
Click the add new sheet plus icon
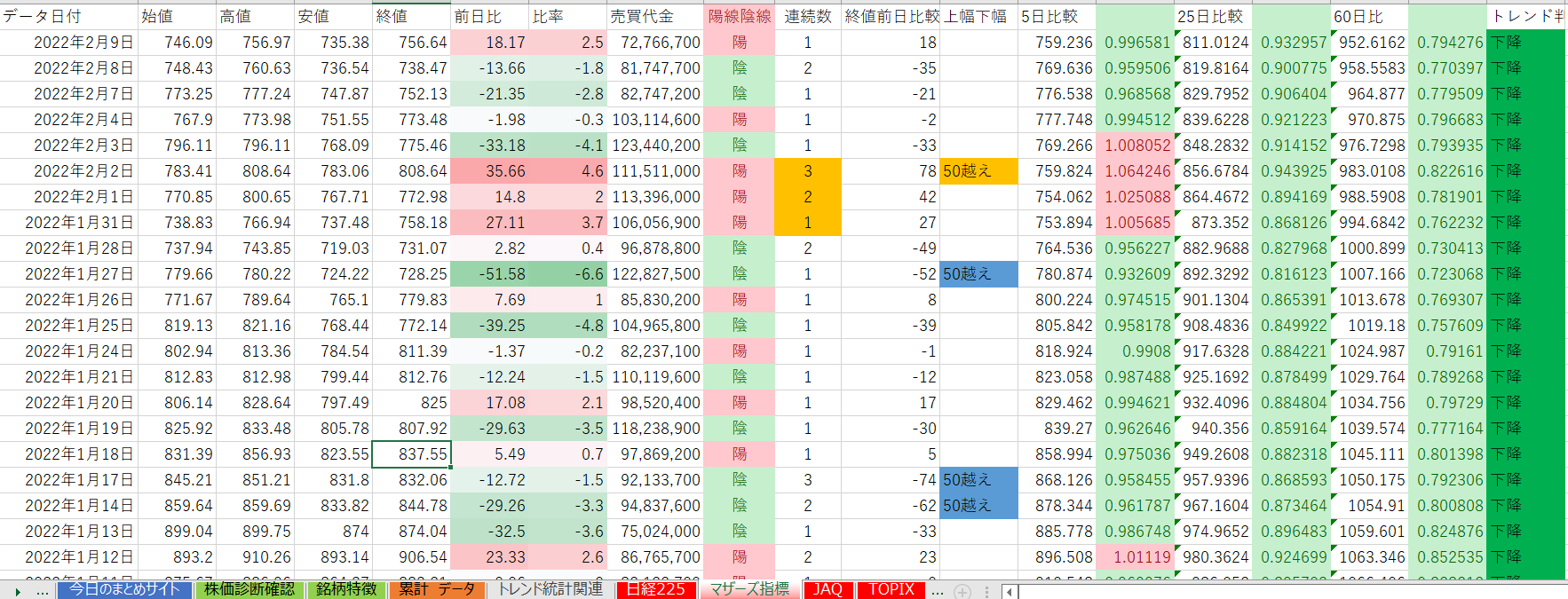[x=962, y=591]
